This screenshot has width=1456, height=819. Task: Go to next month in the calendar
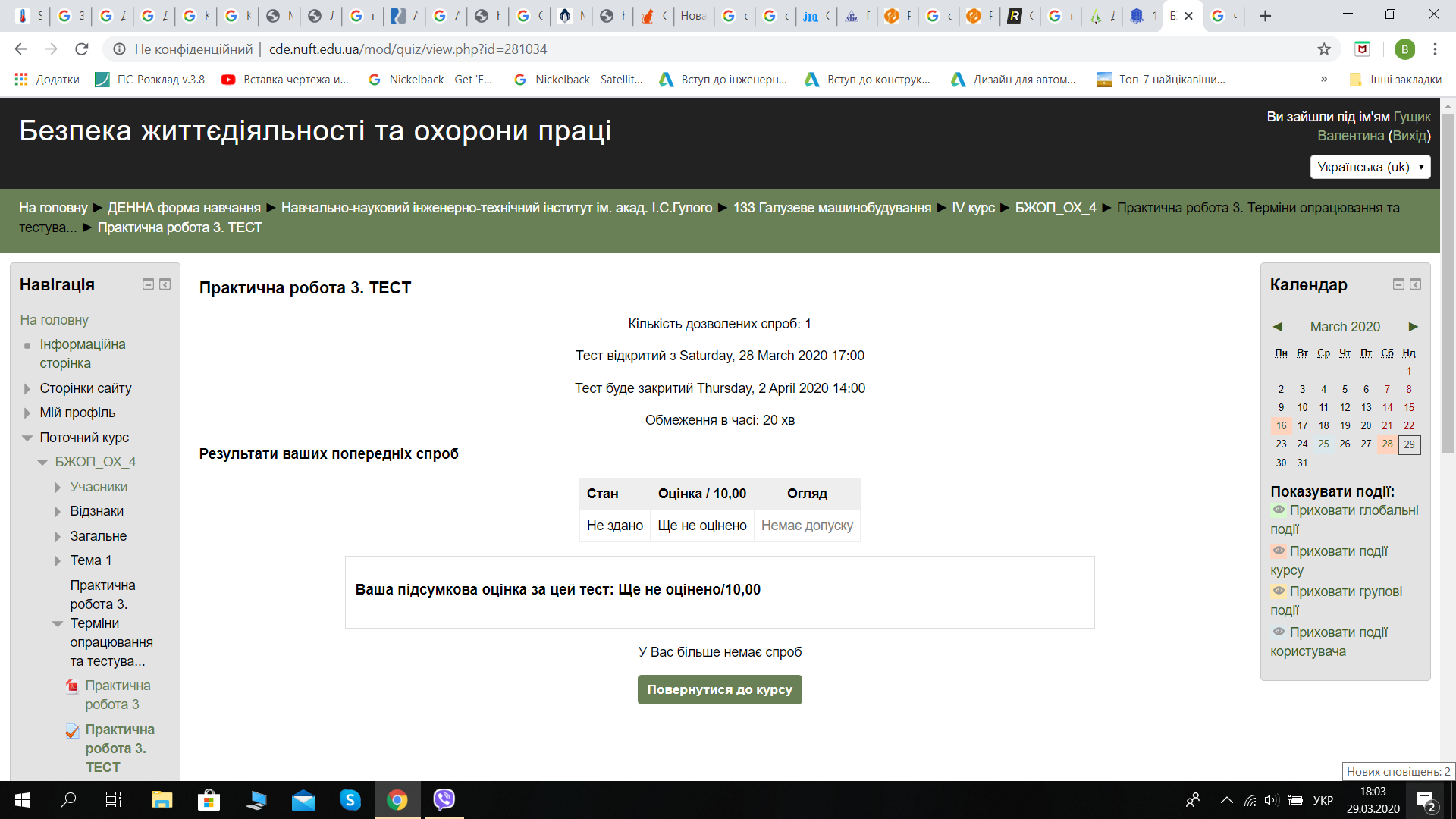tap(1413, 327)
